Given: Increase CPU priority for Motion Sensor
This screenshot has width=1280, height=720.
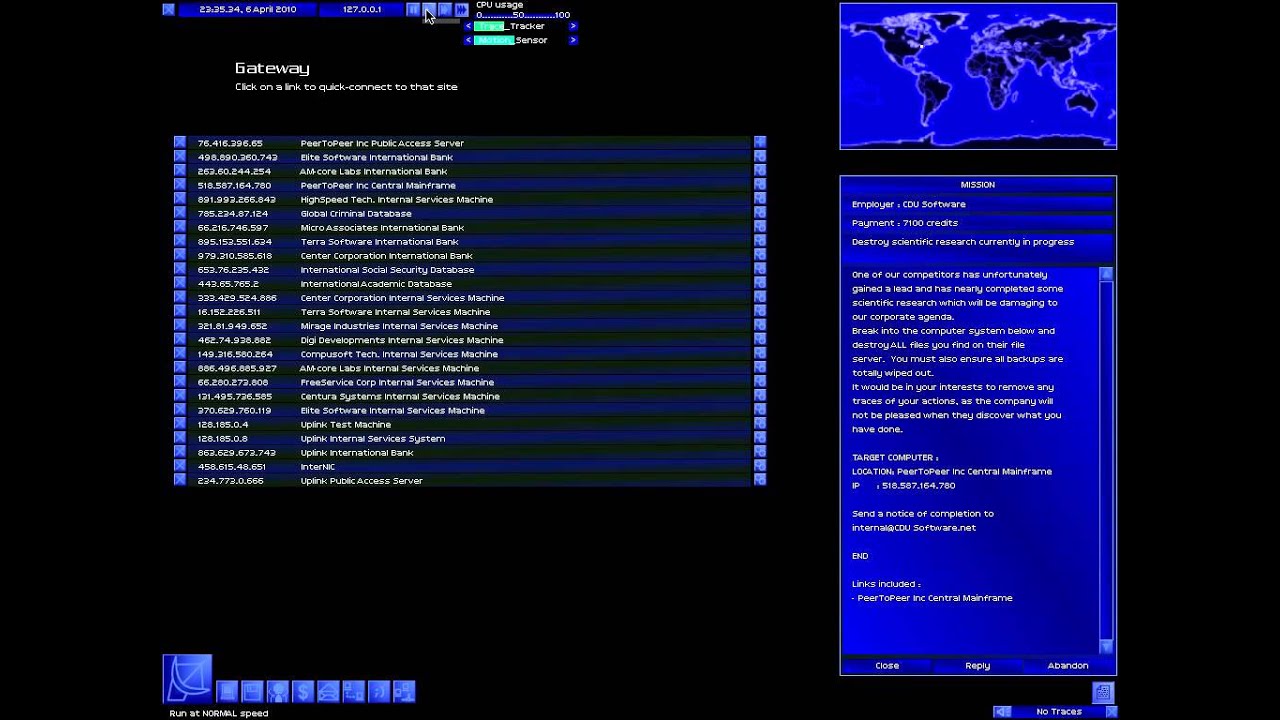Looking at the screenshot, I should click(x=573, y=40).
